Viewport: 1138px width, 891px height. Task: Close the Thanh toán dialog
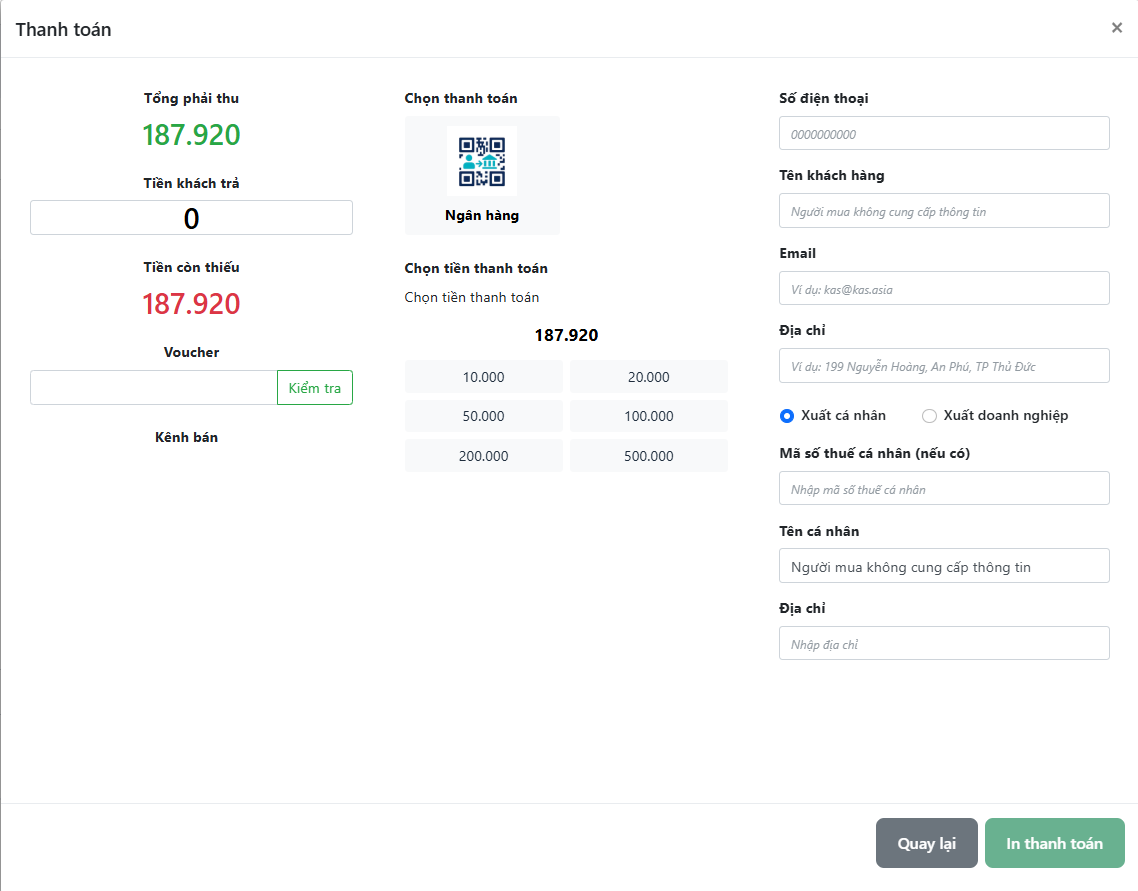(1116, 28)
